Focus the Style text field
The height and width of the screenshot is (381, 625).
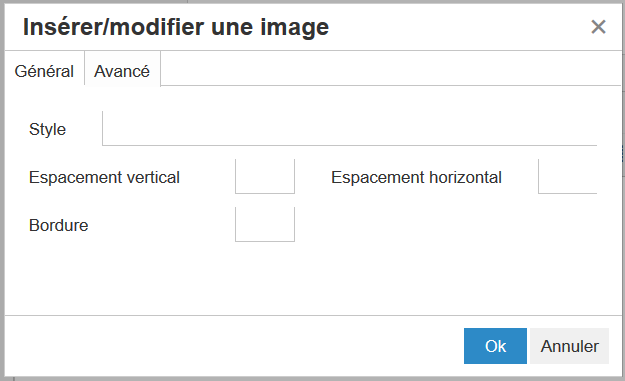click(350, 128)
